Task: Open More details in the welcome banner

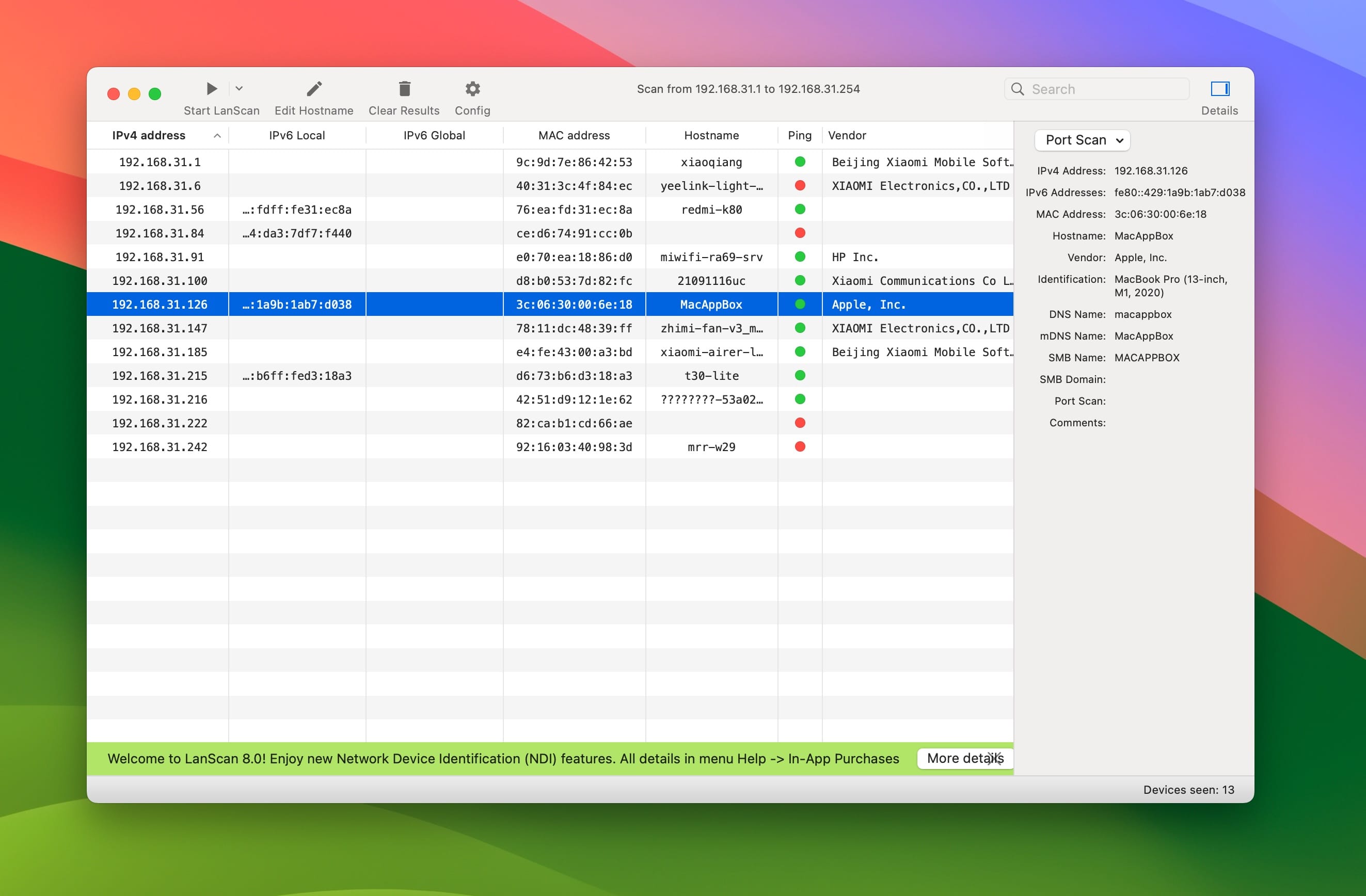Action: point(965,758)
